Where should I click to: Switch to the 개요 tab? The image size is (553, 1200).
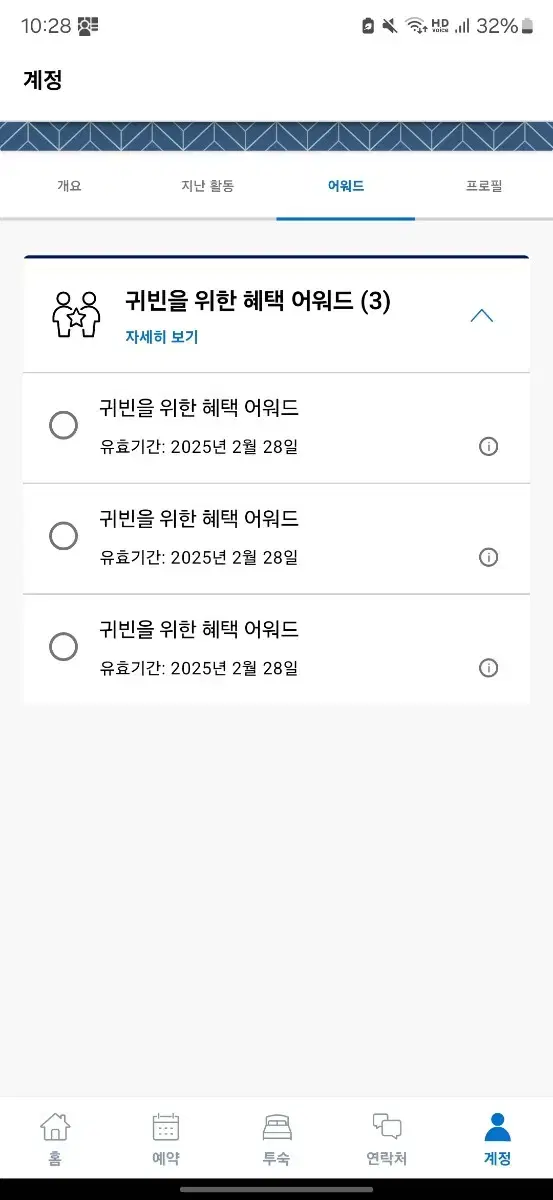point(69,186)
